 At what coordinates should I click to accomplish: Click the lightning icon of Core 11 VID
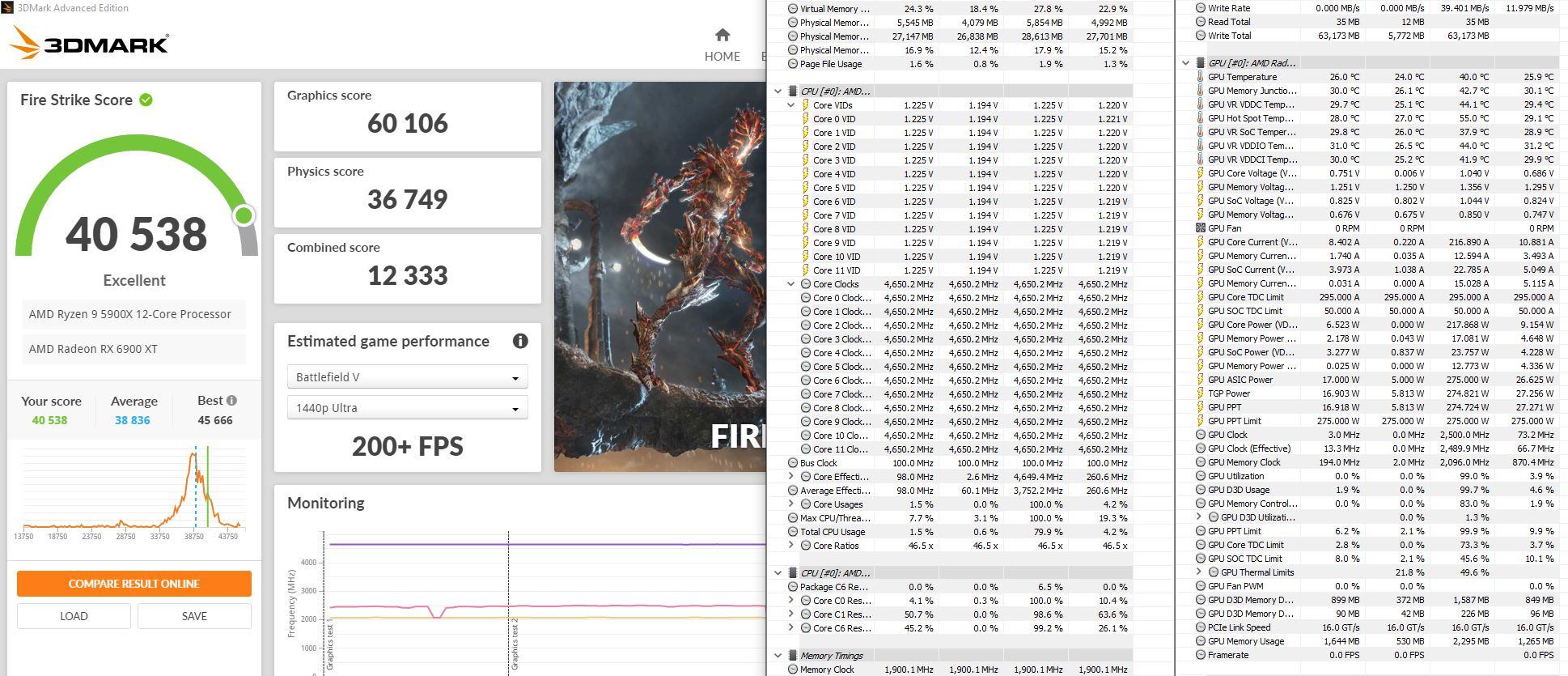coord(806,270)
